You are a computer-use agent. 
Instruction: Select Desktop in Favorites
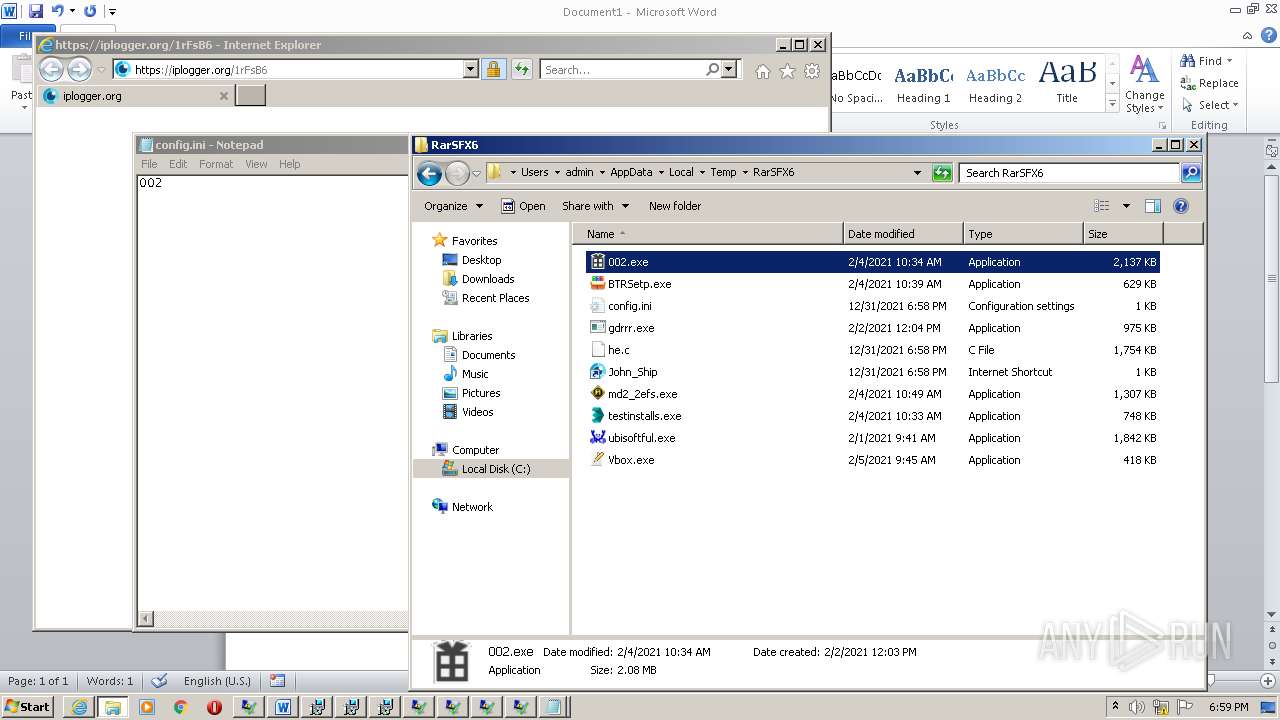click(481, 260)
